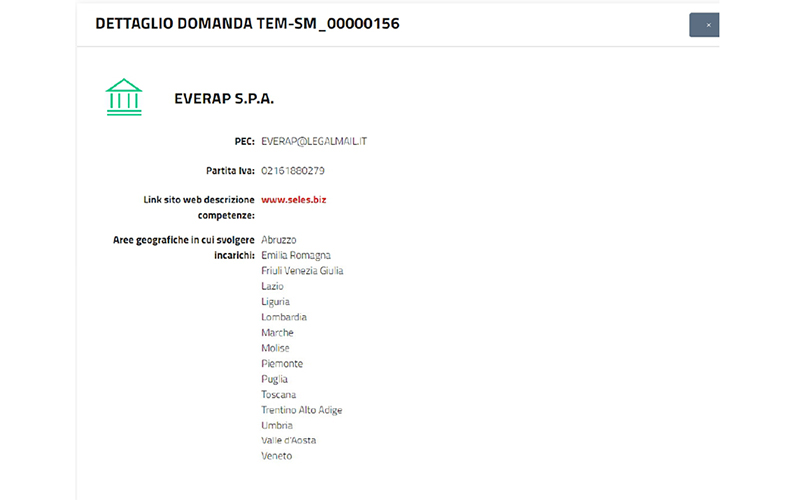The height and width of the screenshot is (500, 800).
Task: Select Puglia in the regions list
Action: [274, 379]
